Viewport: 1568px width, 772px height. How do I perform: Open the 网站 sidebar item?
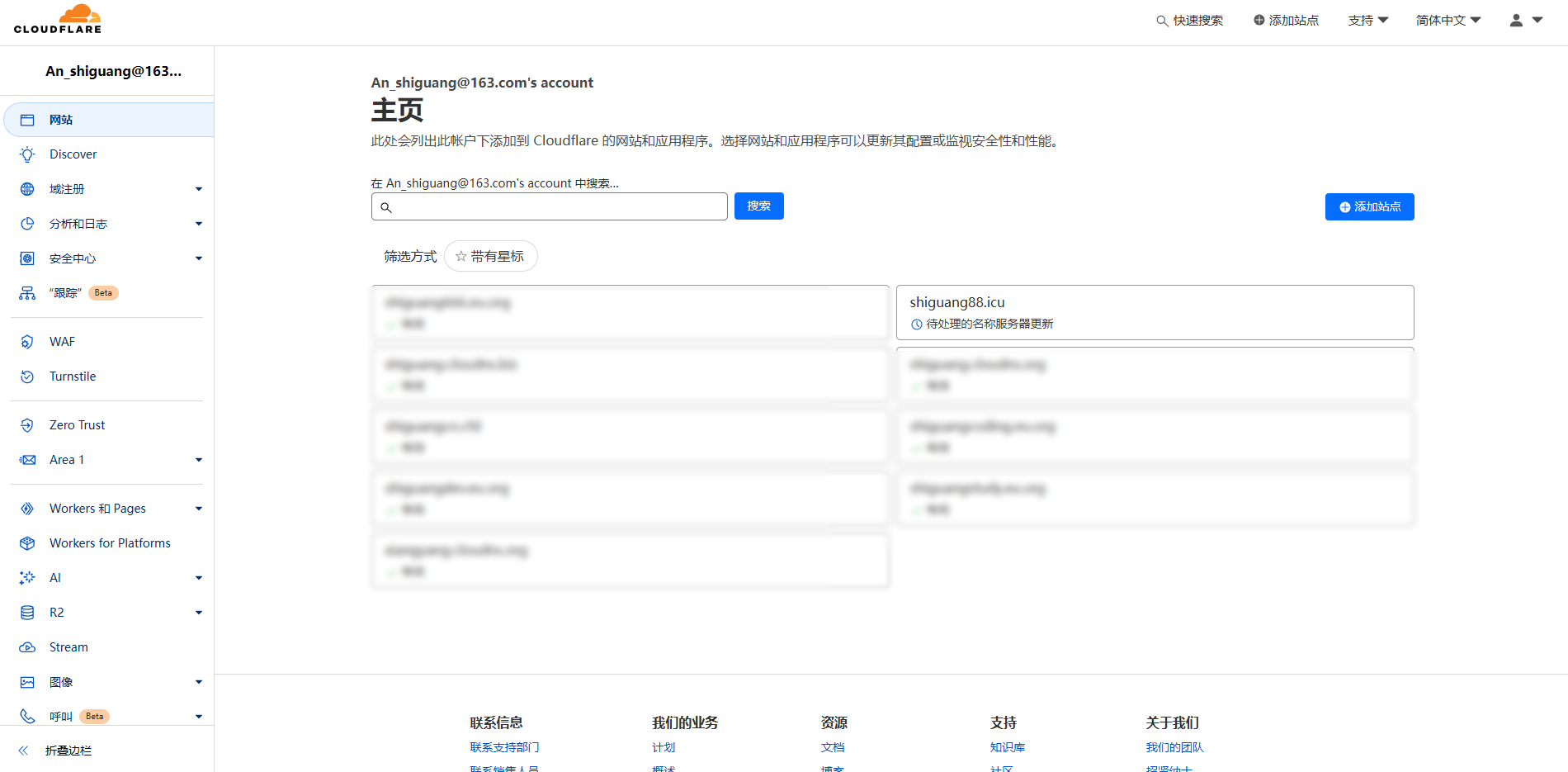coord(109,120)
